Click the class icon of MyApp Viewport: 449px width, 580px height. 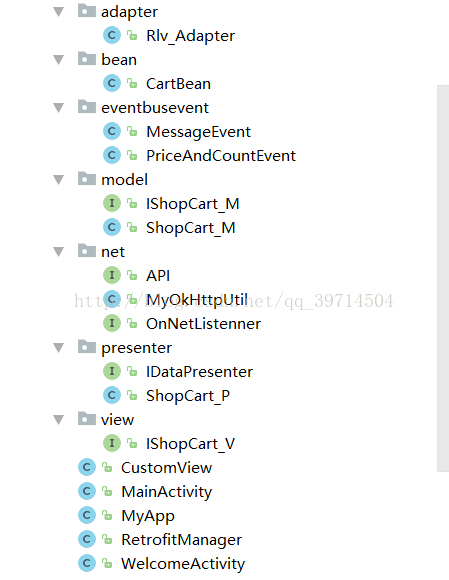[x=87, y=515]
